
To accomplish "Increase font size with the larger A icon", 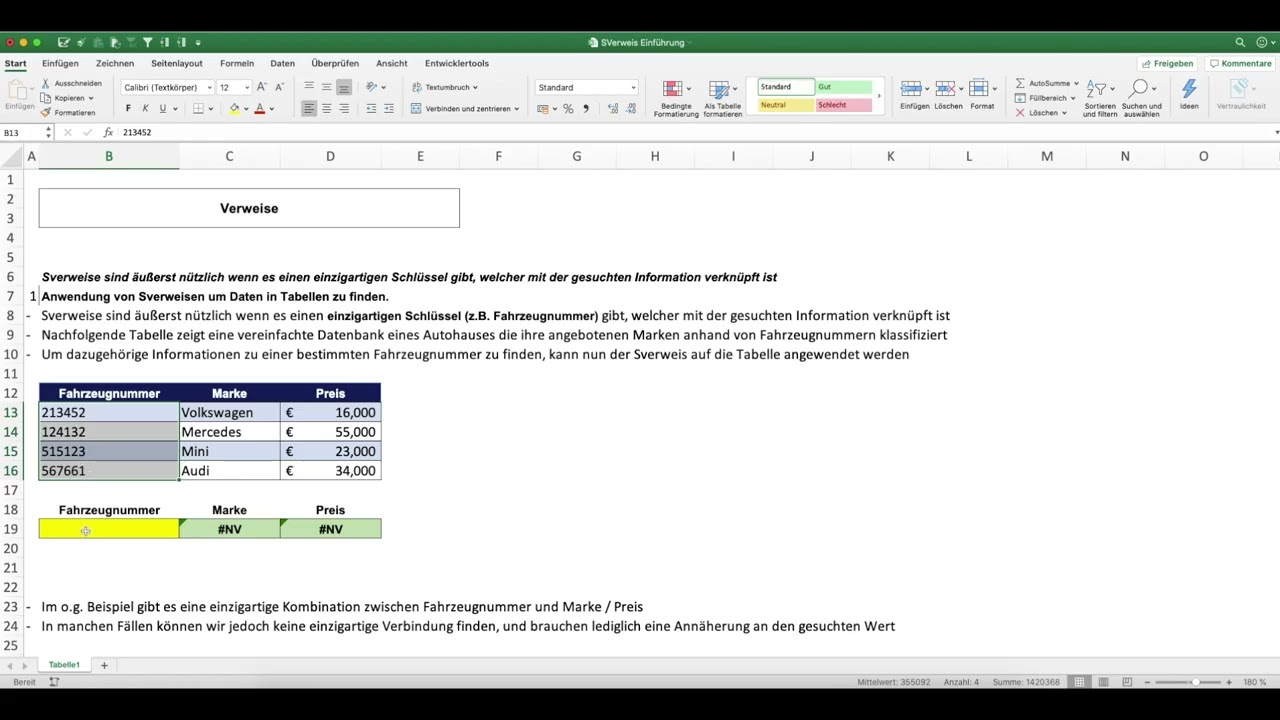I will pos(261,87).
